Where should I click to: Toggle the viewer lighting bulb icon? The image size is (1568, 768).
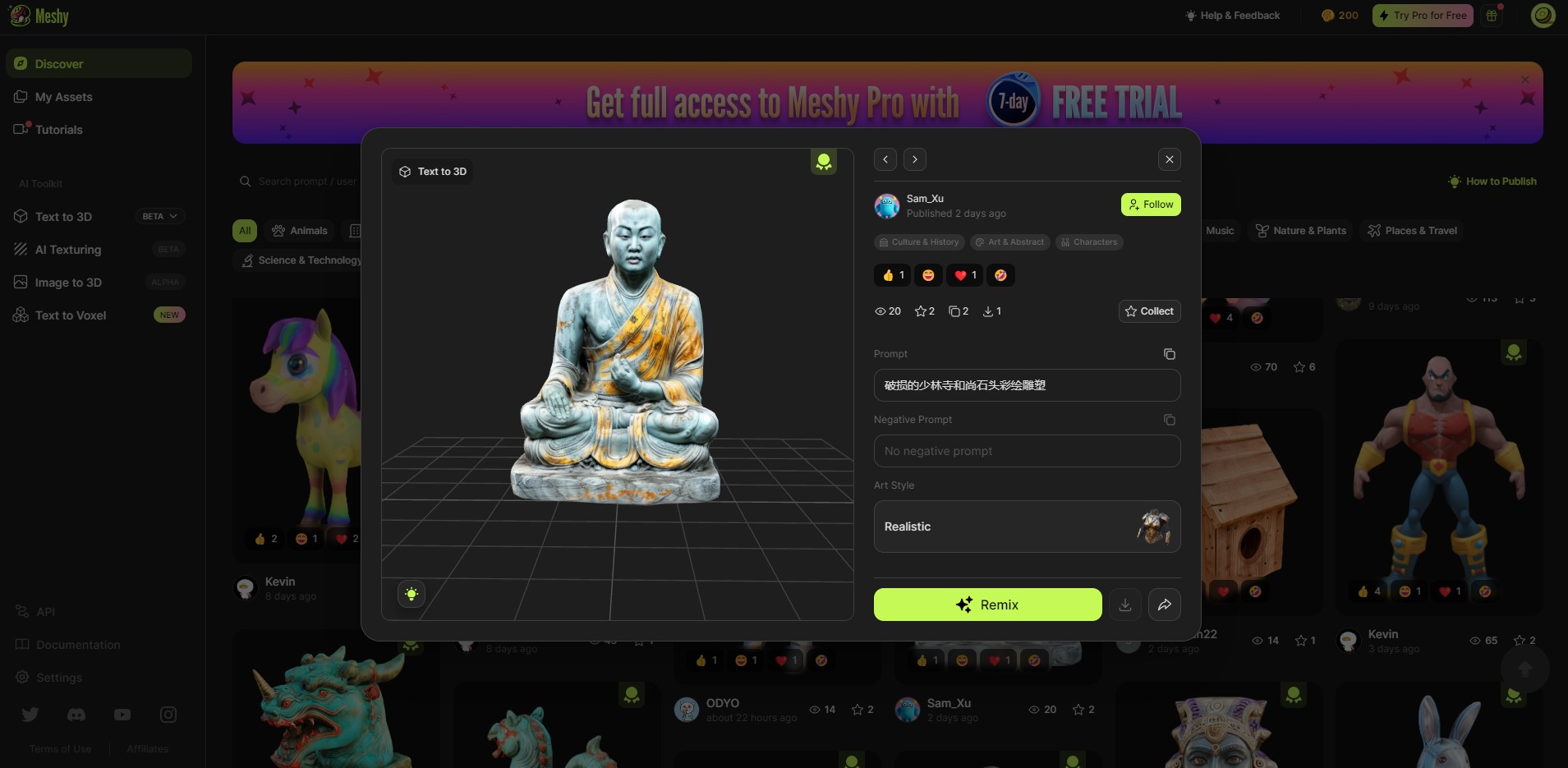(x=412, y=594)
